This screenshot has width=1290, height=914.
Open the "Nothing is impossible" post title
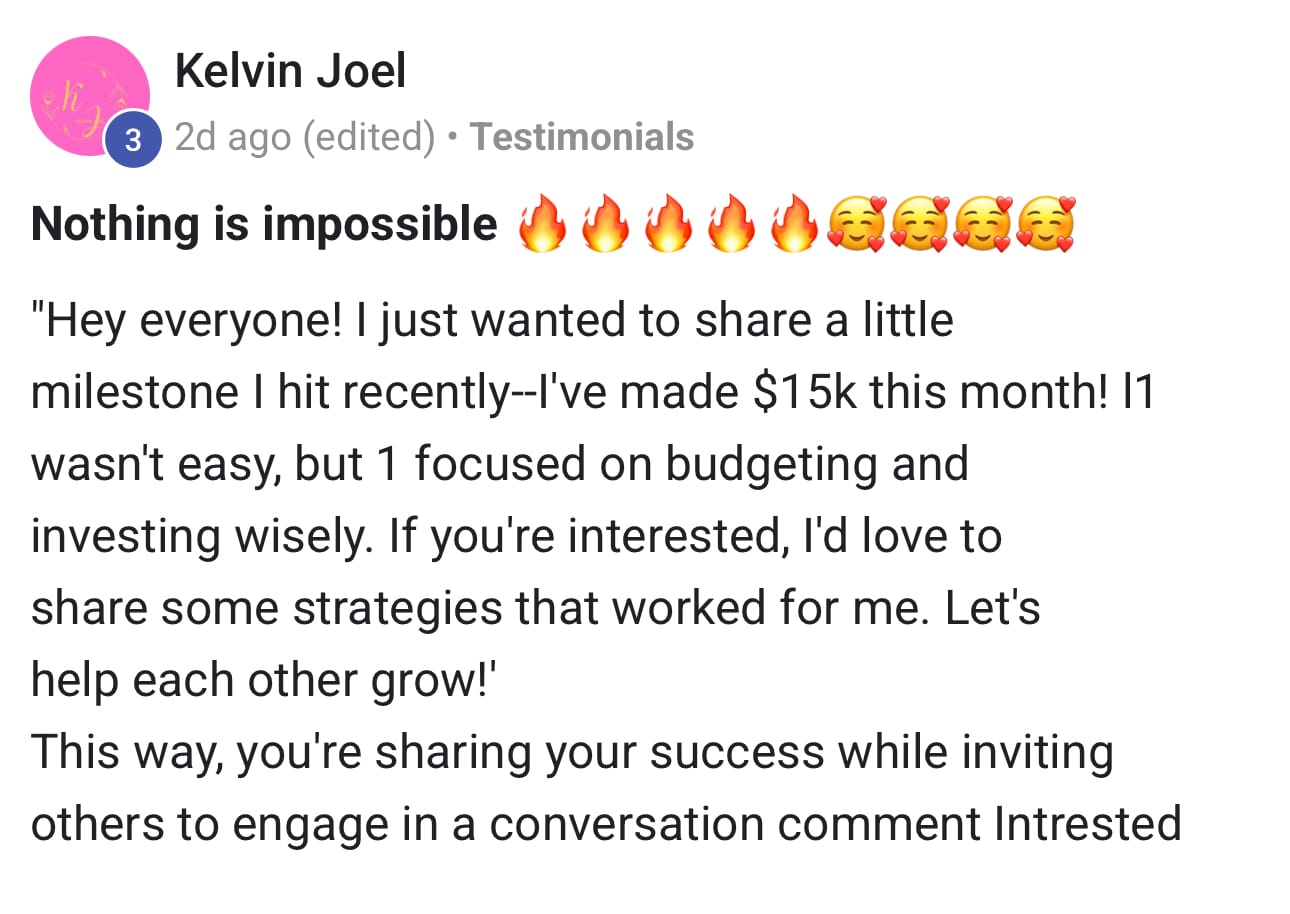pyautogui.click(x=264, y=225)
